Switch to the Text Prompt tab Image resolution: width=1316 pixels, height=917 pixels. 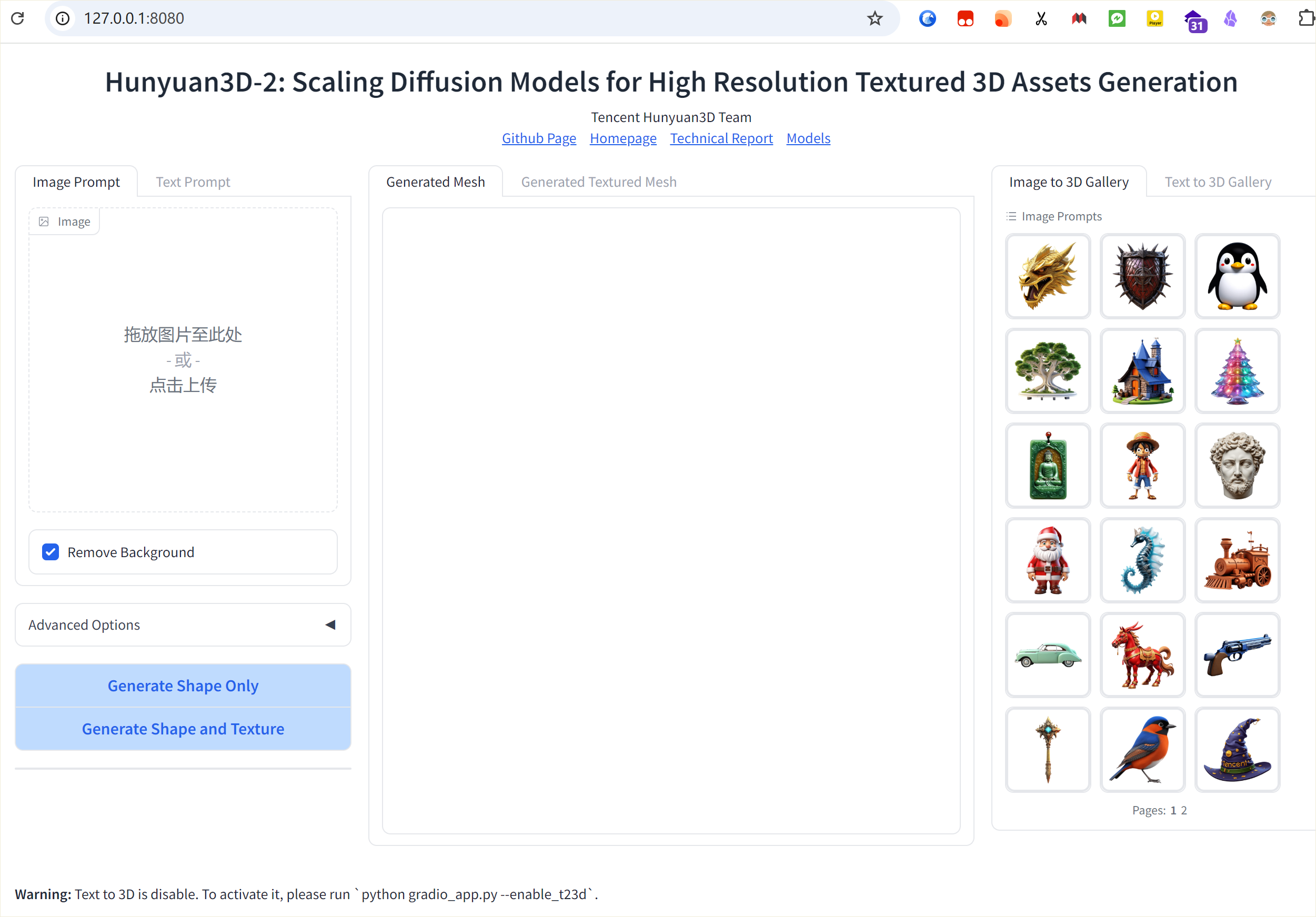pyautogui.click(x=193, y=182)
